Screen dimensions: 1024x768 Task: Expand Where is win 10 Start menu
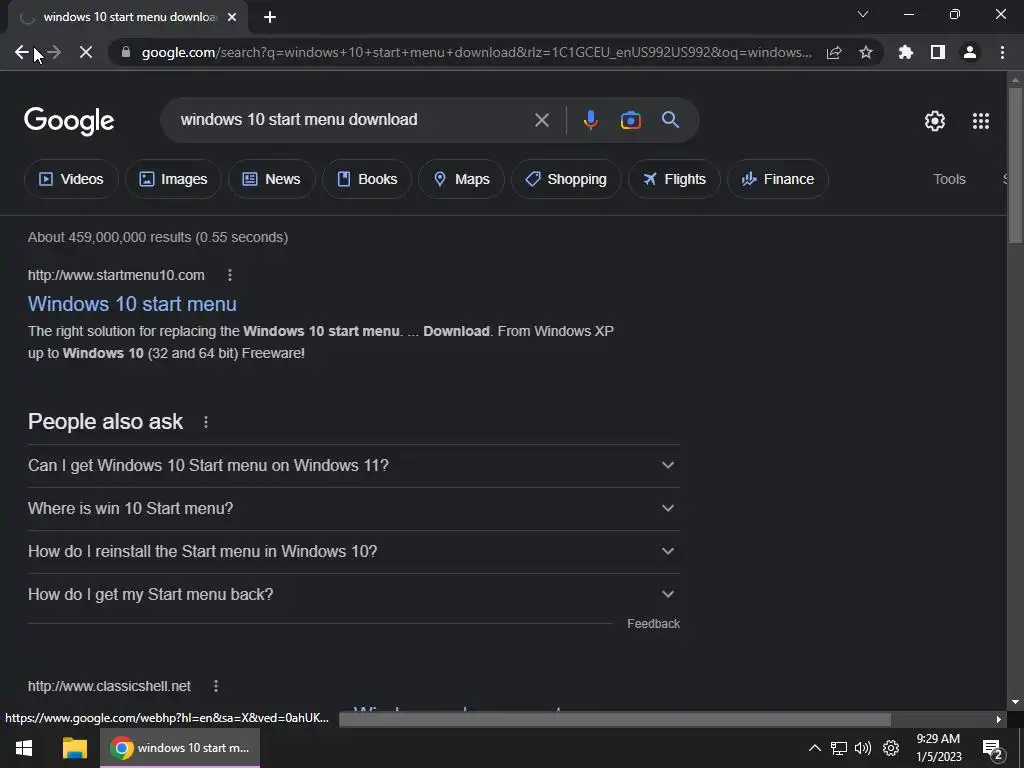pos(354,509)
